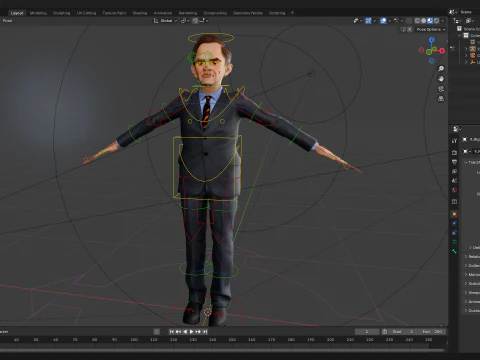Open the View Layer properties tab
The width and height of the screenshot is (480, 360).
pyautogui.click(x=454, y=171)
